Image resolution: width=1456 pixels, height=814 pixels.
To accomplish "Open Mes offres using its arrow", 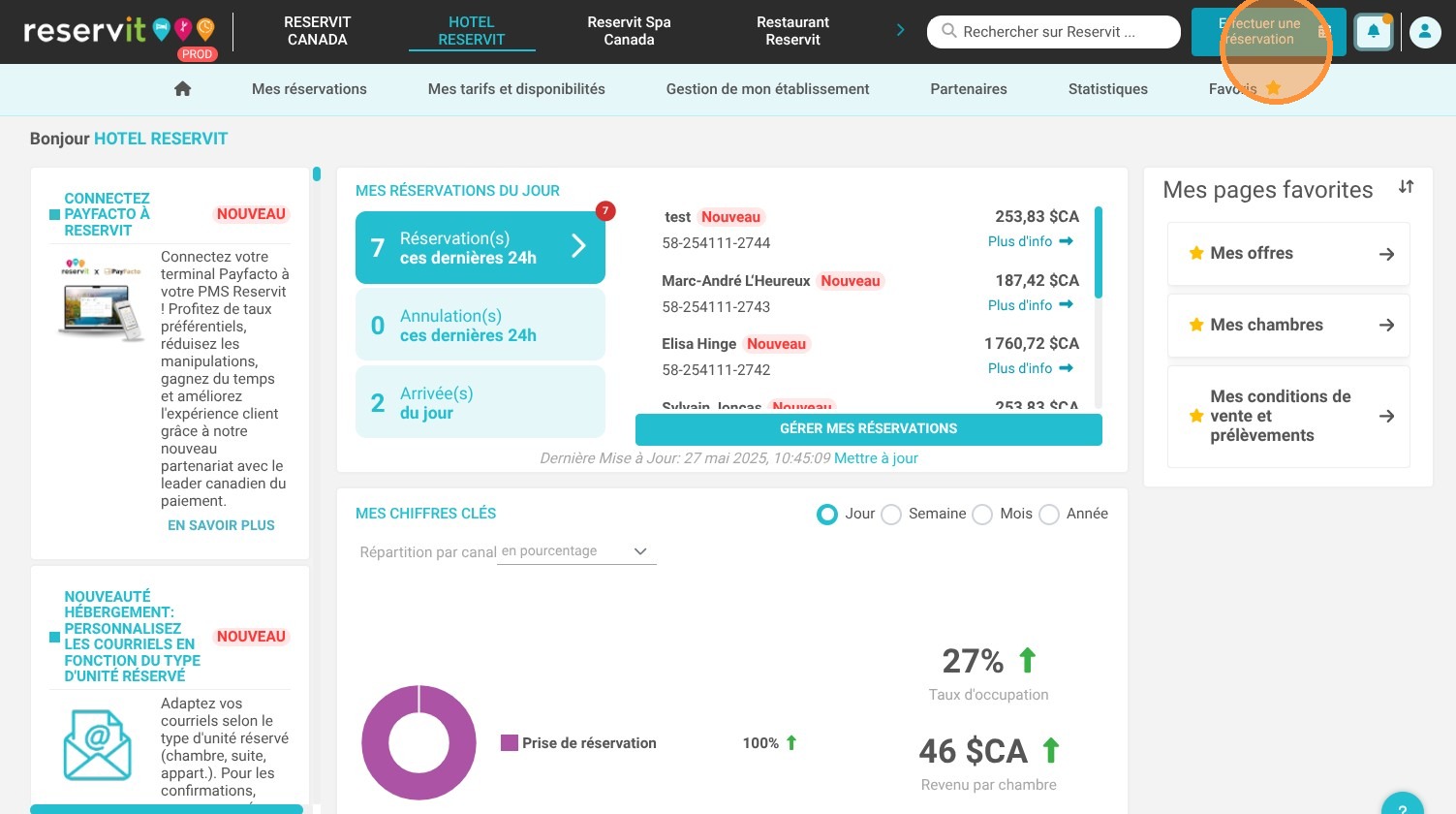I will (x=1387, y=254).
